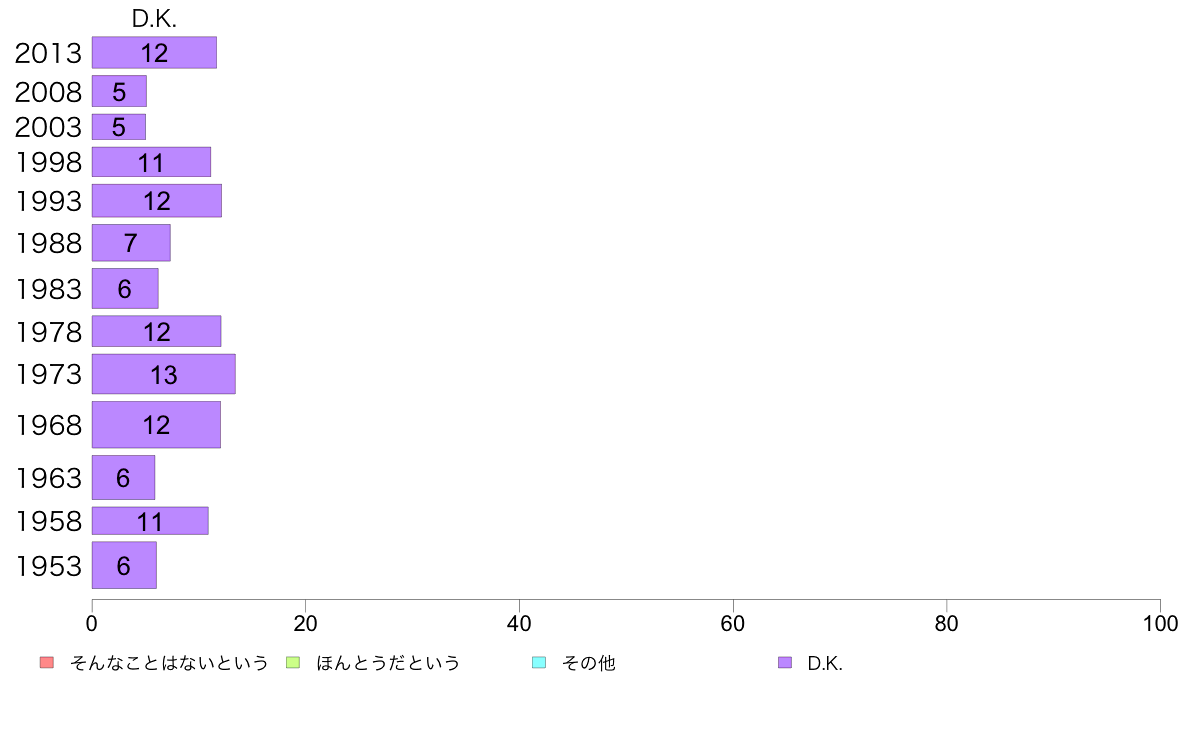Click the 1963 bar with value 6
This screenshot has height=736, width=1188.
pyautogui.click(x=123, y=478)
